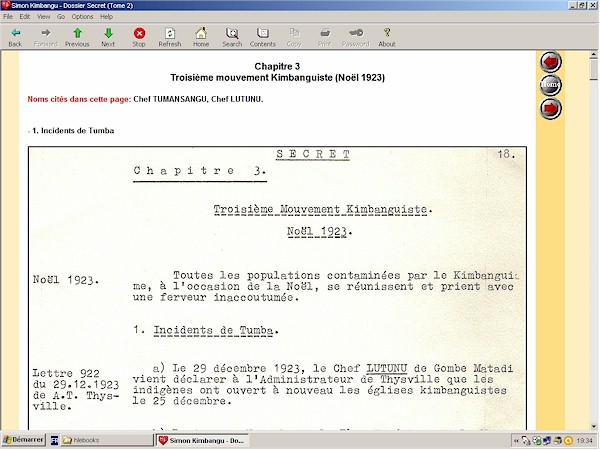The width and height of the screenshot is (600, 450).
Task: Click the red right-arrow navigation button
Action: [x=551, y=108]
